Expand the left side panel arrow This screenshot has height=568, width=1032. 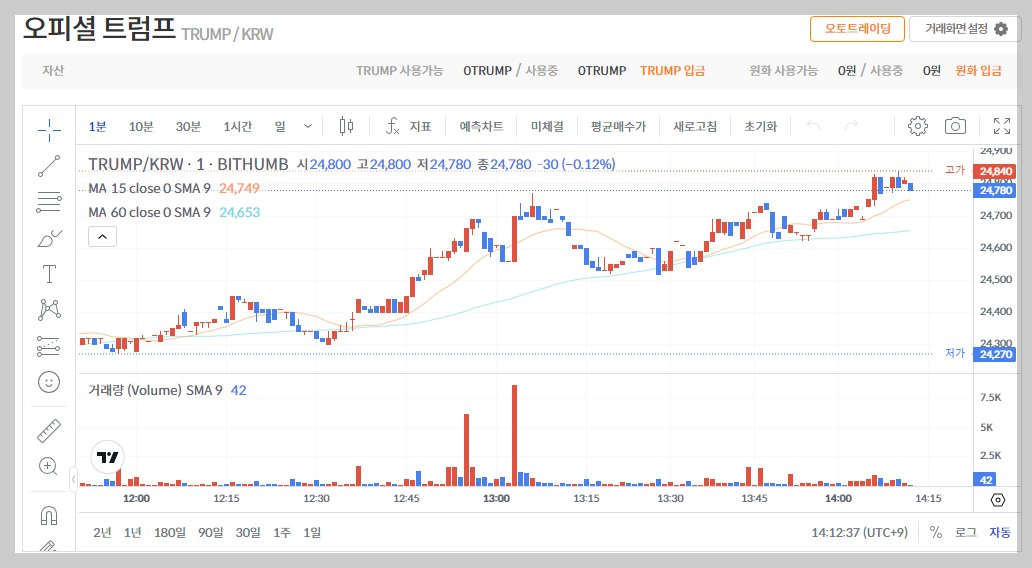(73, 478)
